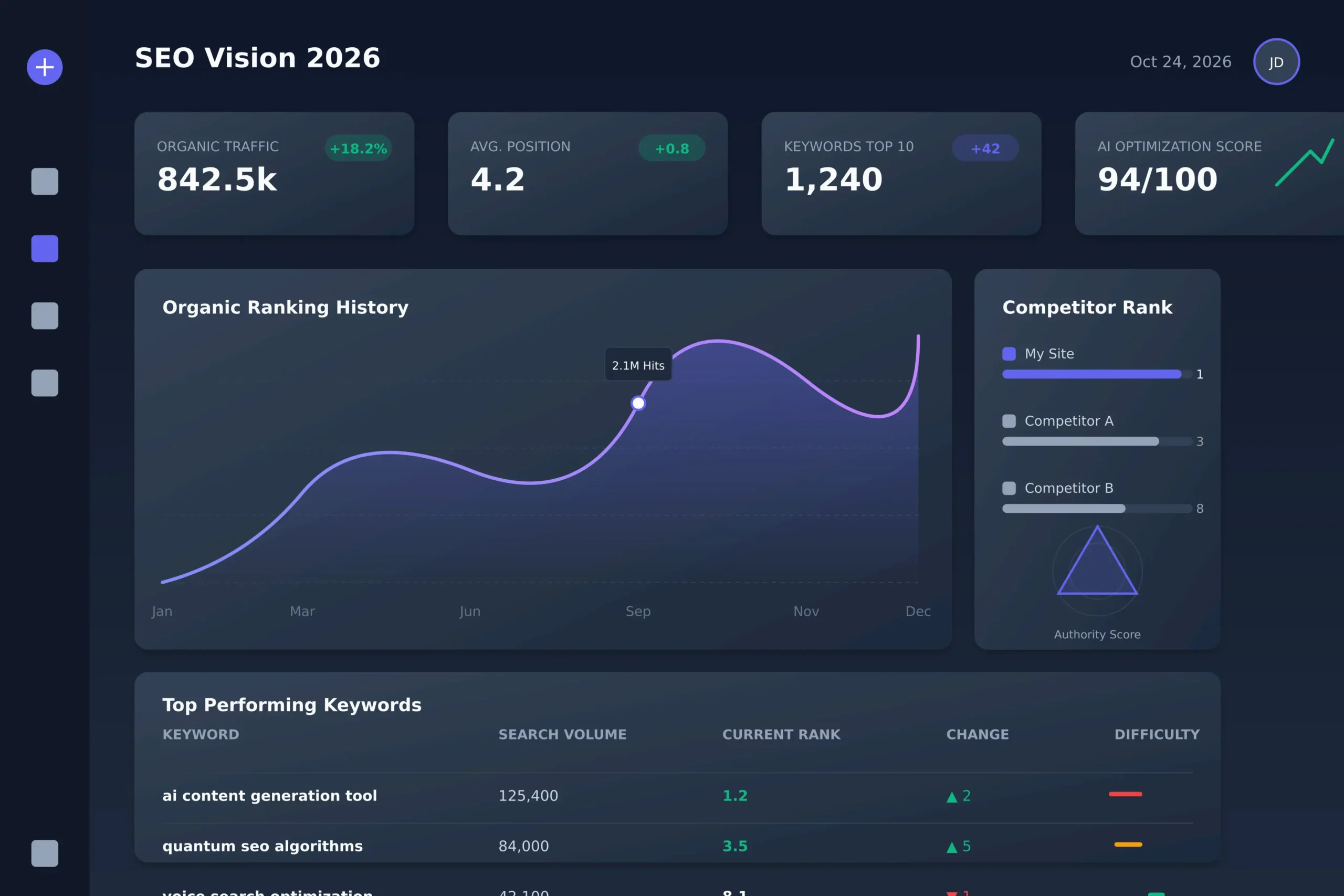Click the Organic Ranking History heading
The height and width of the screenshot is (896, 1344).
[x=286, y=307]
